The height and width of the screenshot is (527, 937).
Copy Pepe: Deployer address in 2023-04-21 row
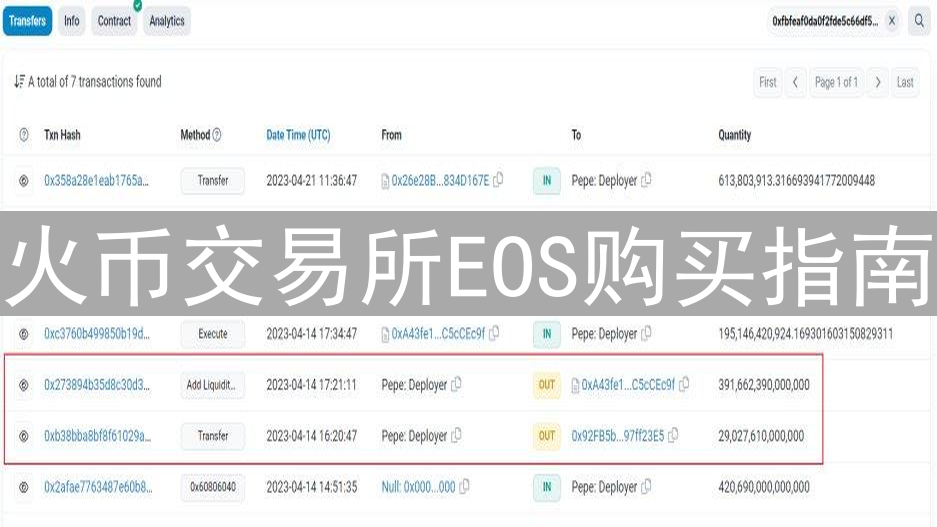pos(646,179)
